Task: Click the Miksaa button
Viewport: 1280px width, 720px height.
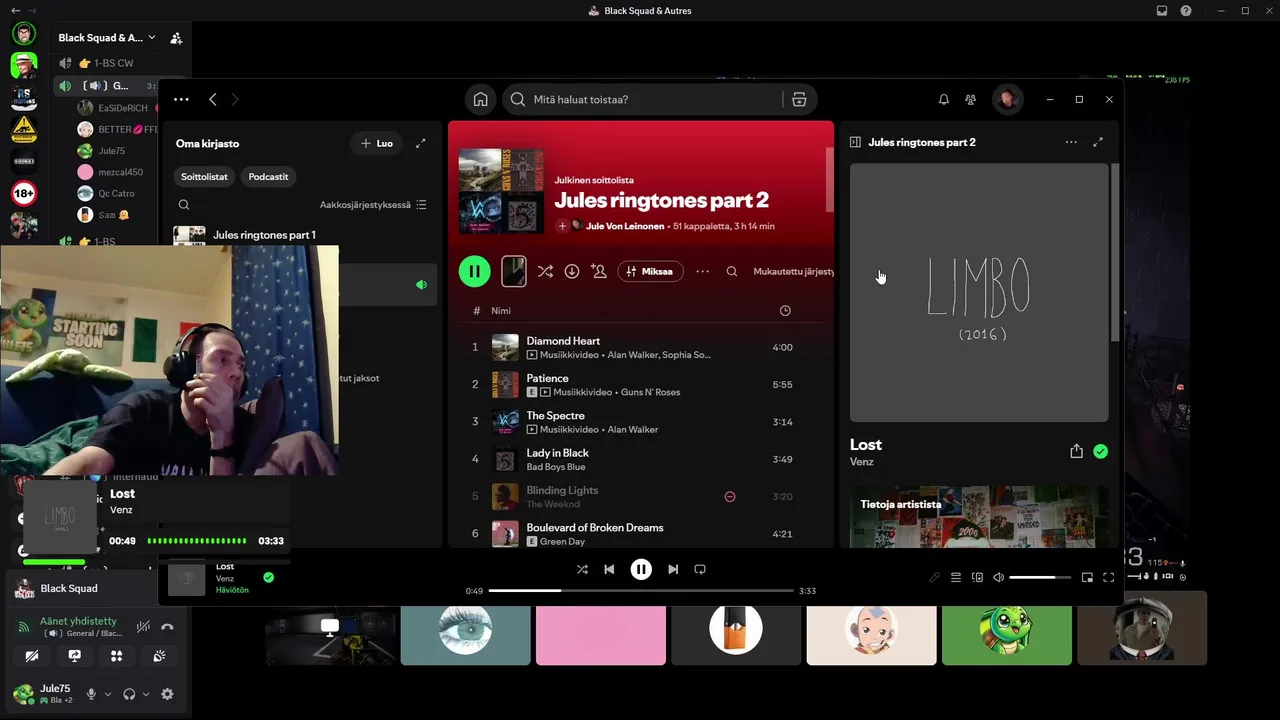Action: [x=650, y=271]
